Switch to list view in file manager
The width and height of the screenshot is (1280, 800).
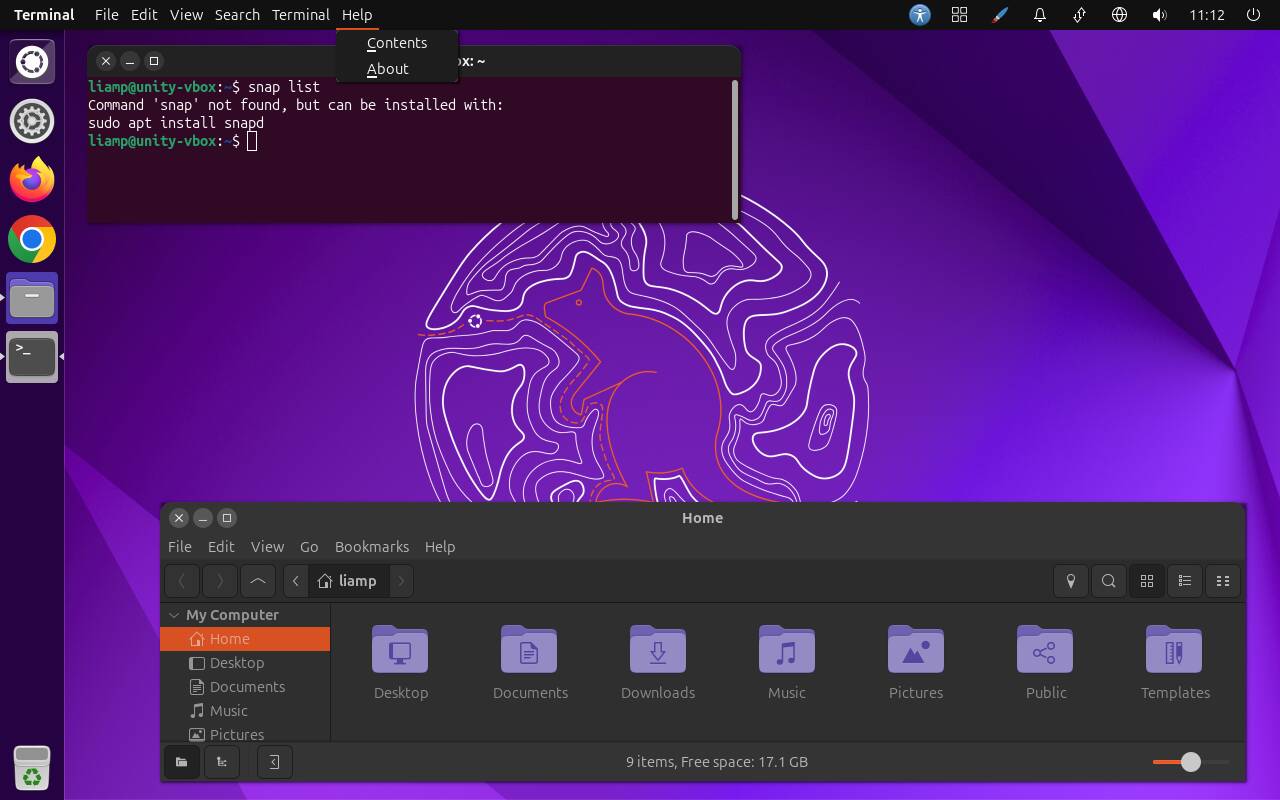(1185, 581)
